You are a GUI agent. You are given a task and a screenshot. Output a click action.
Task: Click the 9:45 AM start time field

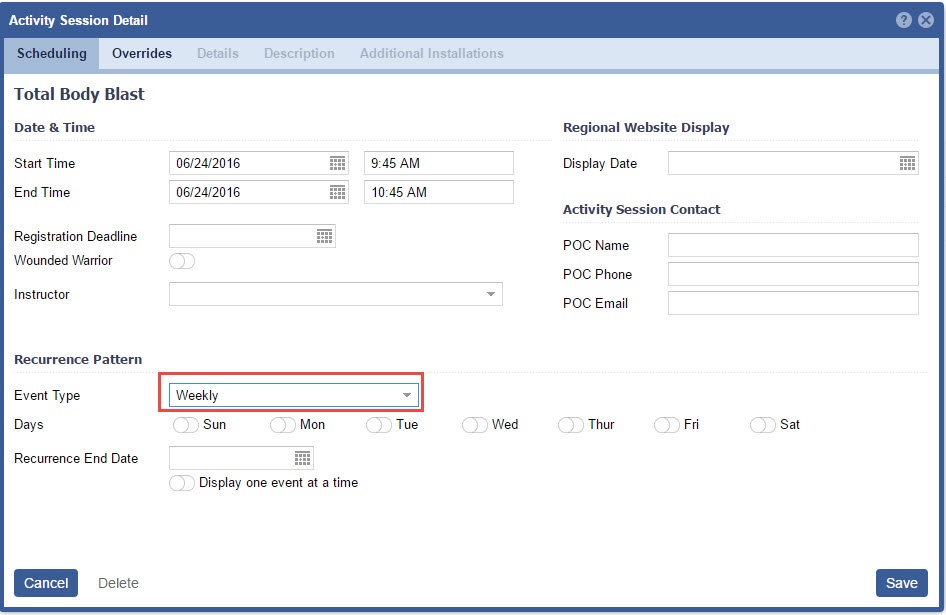pos(438,163)
